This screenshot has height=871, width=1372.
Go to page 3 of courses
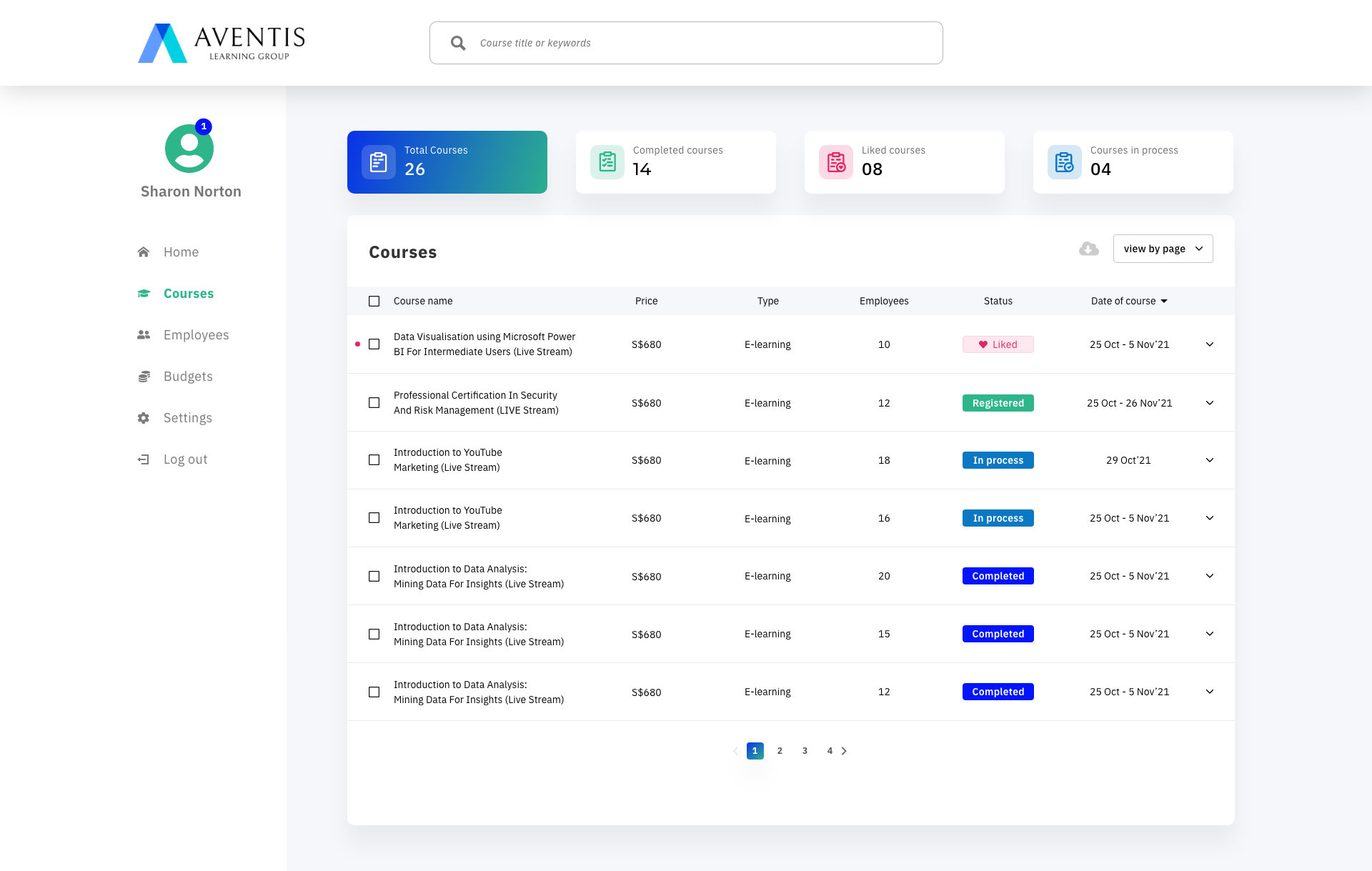pyautogui.click(x=805, y=751)
